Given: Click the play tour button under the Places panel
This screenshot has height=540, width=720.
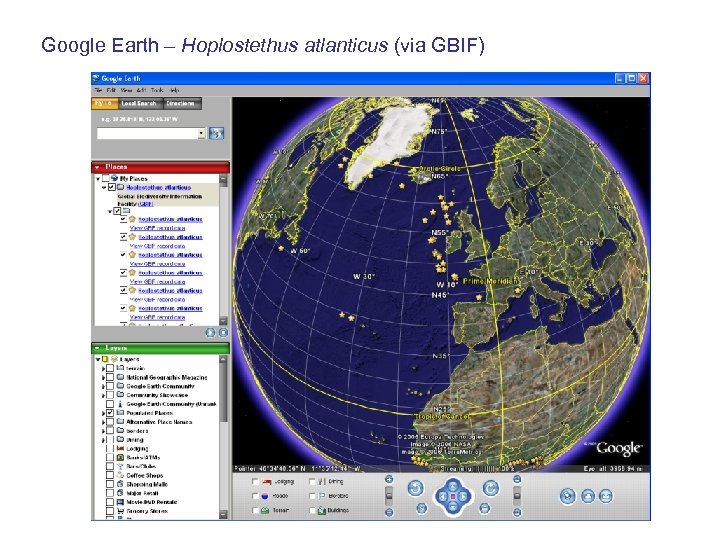Looking at the screenshot, I should (x=210, y=332).
